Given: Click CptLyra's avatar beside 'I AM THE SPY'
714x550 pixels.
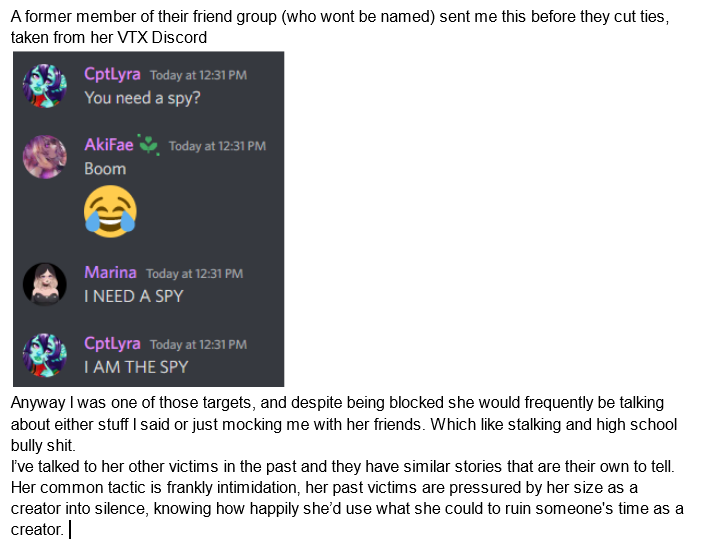Looking at the screenshot, I should click(45, 355).
